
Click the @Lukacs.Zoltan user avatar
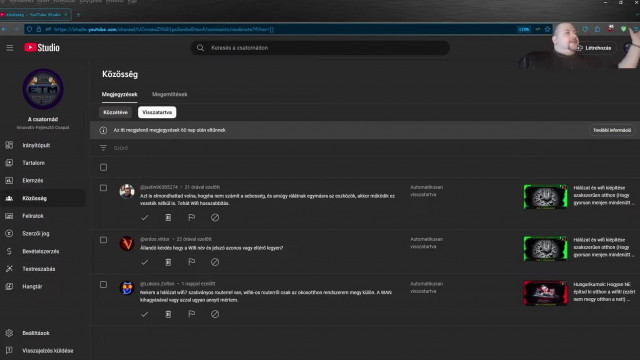coord(127,288)
